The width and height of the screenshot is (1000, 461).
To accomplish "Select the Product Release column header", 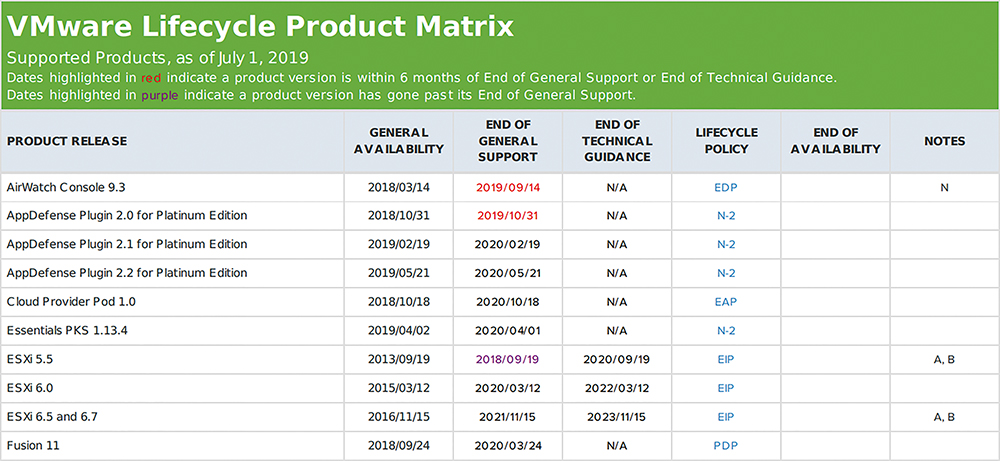I will 67,141.
